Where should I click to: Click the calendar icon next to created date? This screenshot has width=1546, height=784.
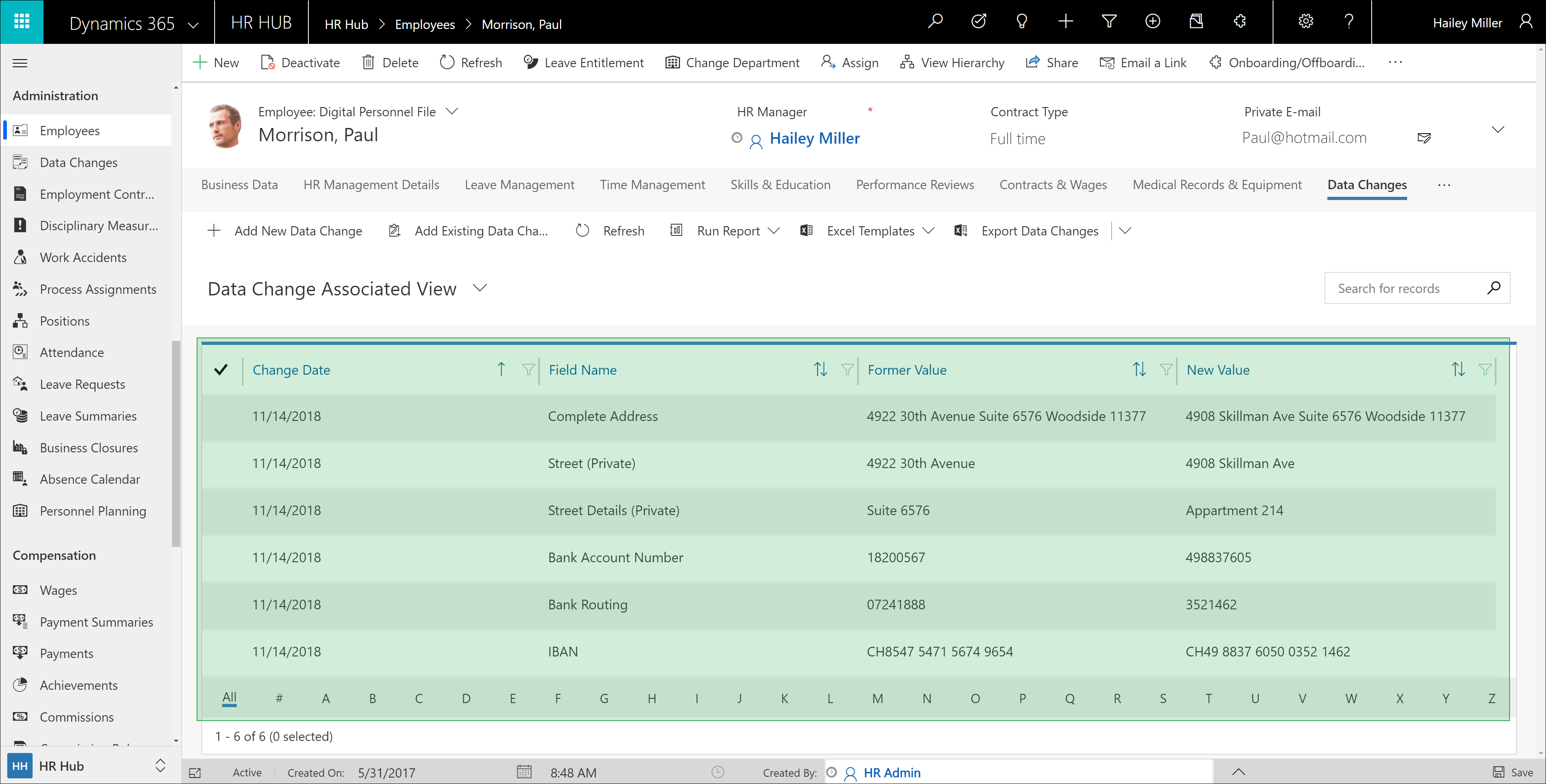click(x=524, y=772)
